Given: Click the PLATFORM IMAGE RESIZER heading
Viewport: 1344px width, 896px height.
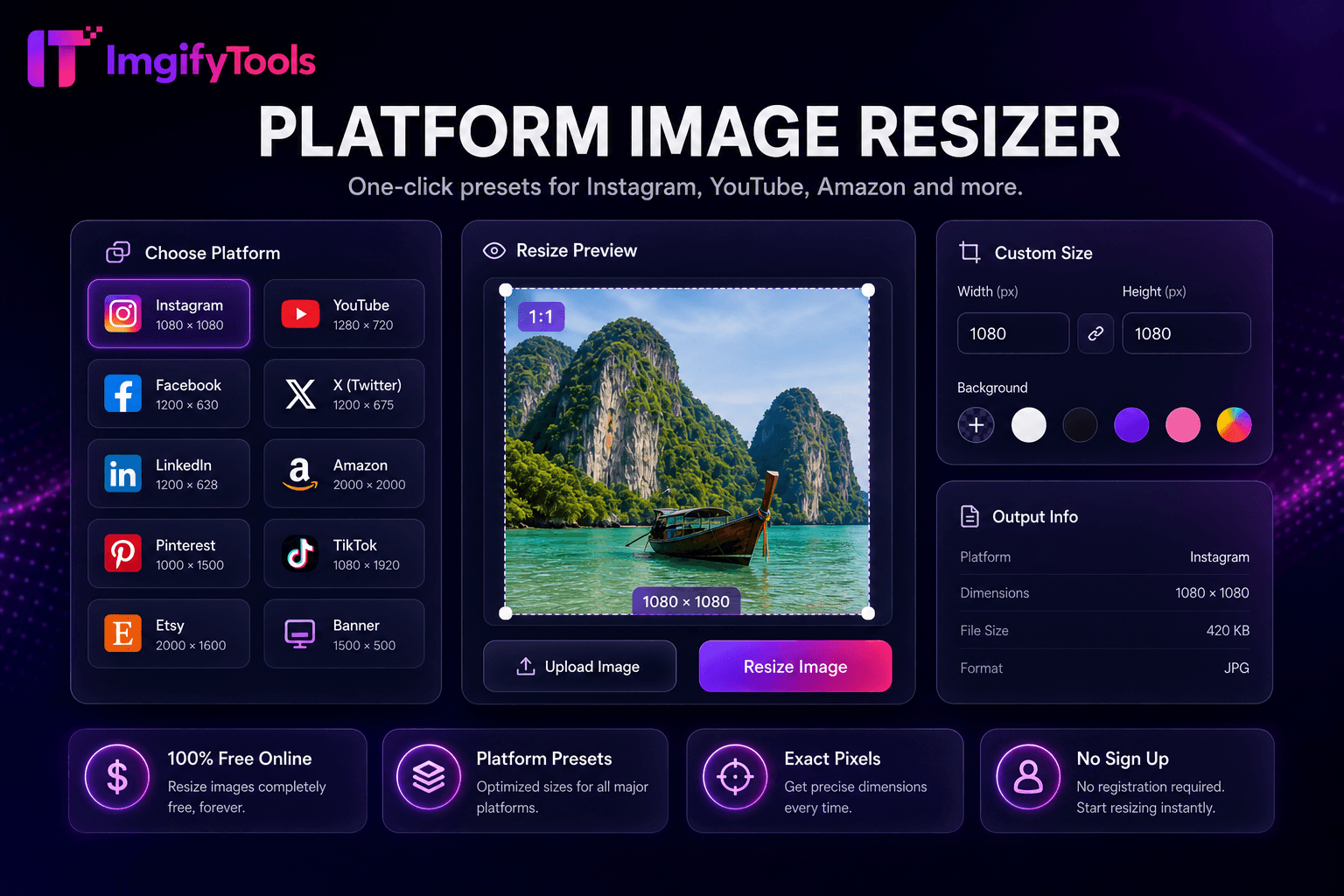Looking at the screenshot, I should [x=689, y=132].
